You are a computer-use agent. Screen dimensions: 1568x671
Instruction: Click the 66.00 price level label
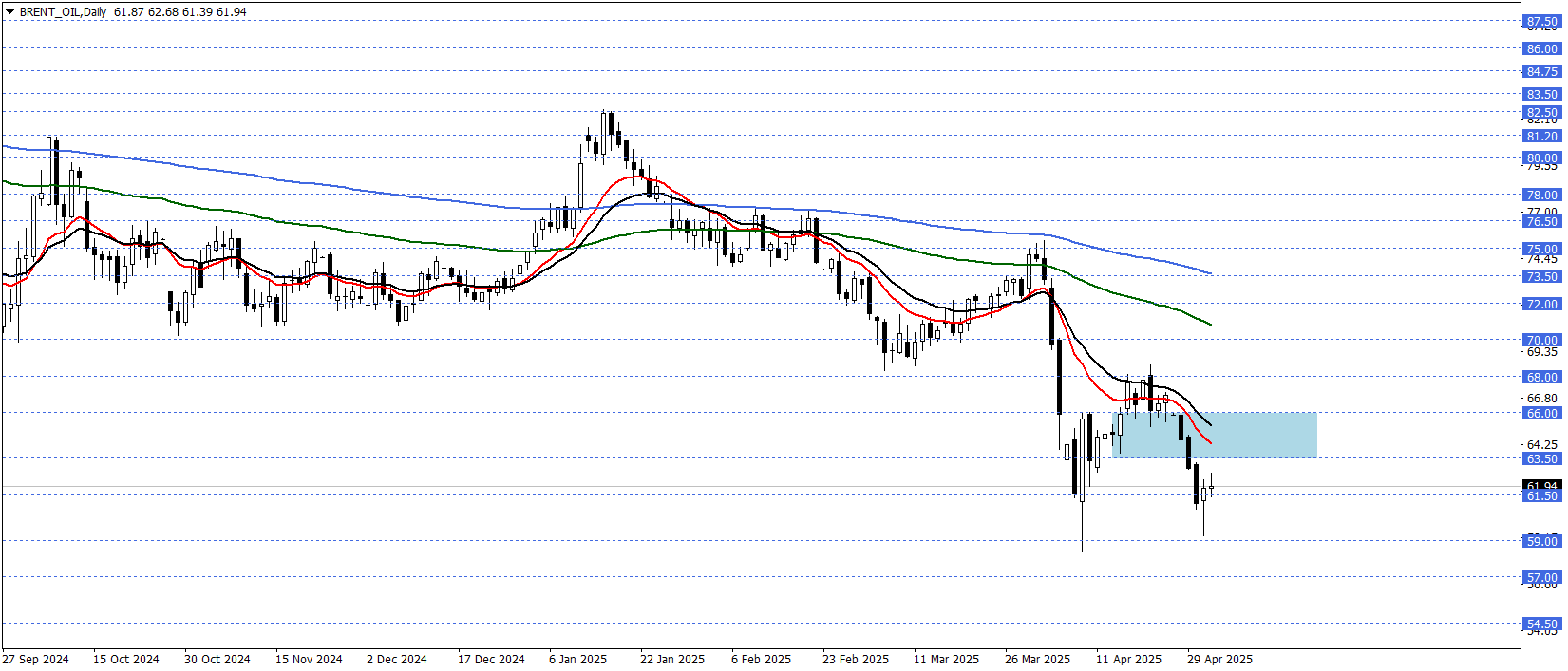tap(1542, 413)
